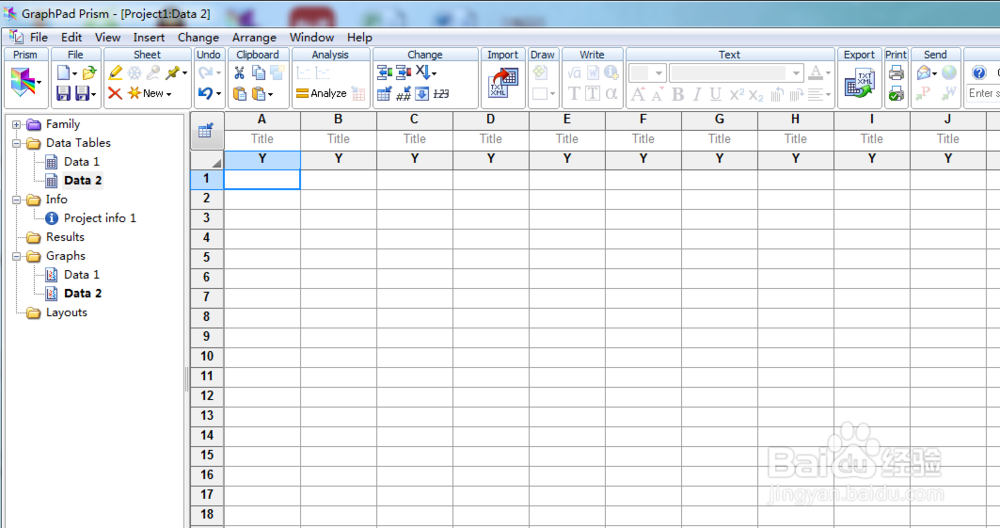
Task: Click the ## decimal format icon
Action: click(404, 94)
